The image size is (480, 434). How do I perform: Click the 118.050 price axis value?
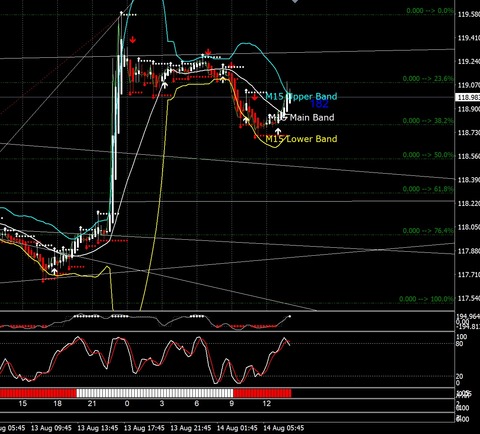click(x=469, y=227)
